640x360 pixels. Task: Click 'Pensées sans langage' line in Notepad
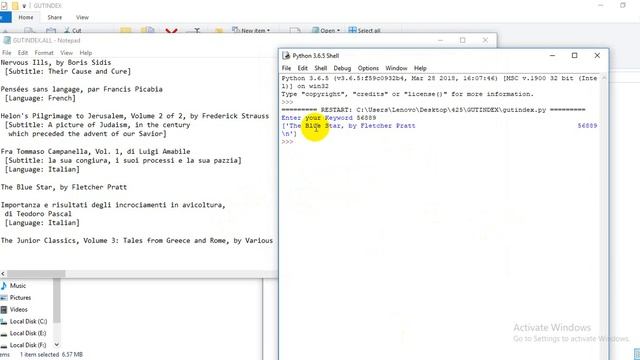coord(81,89)
